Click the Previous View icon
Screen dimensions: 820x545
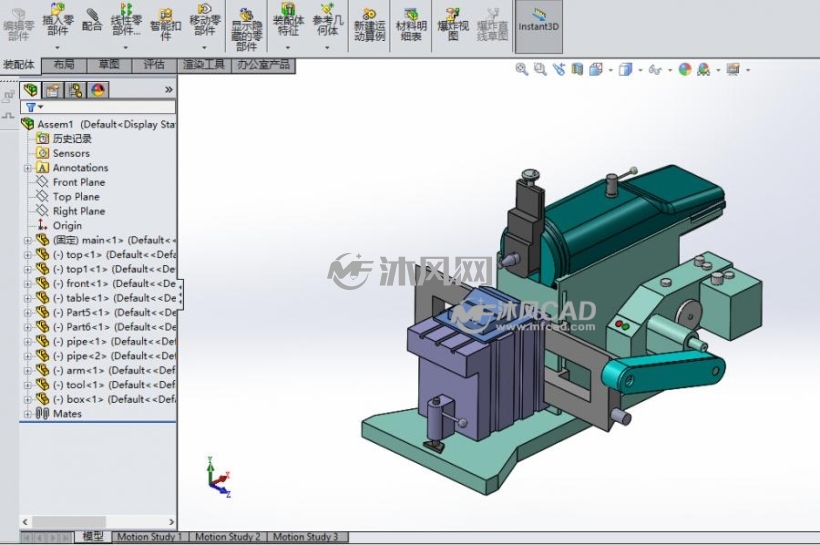pyautogui.click(x=559, y=69)
